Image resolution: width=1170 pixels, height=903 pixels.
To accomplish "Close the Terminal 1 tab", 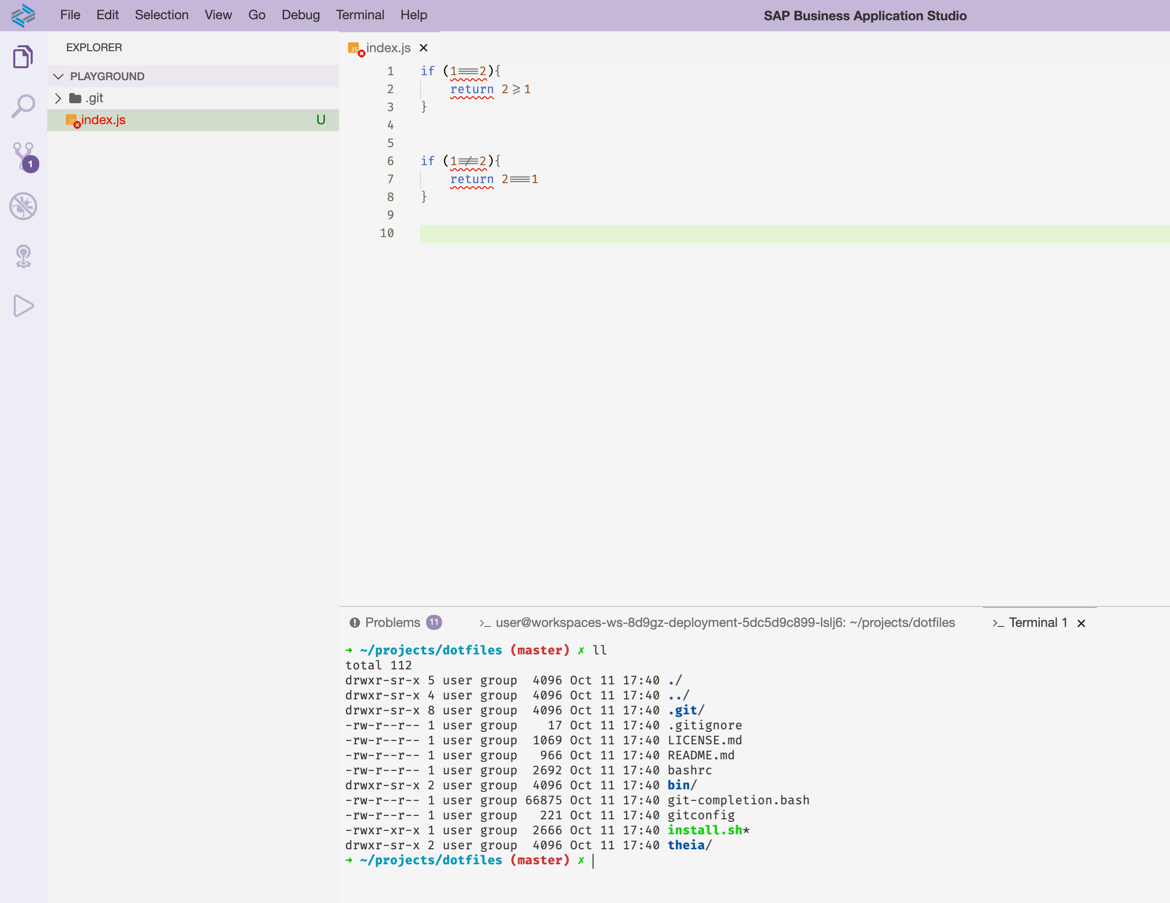I will (1081, 623).
